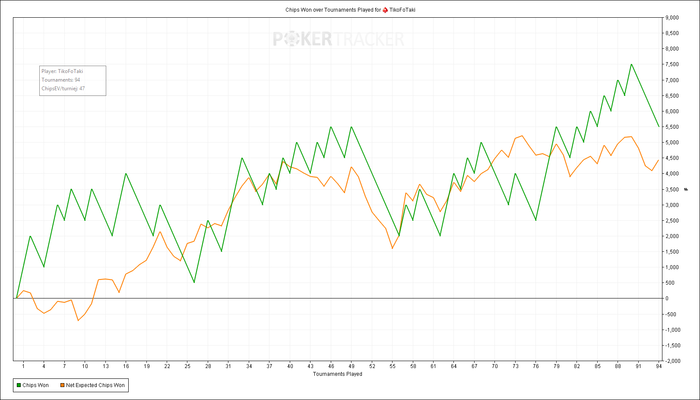The image size is (700, 400).
Task: Click the orange line's lowest dip below zero
Action: point(78,320)
